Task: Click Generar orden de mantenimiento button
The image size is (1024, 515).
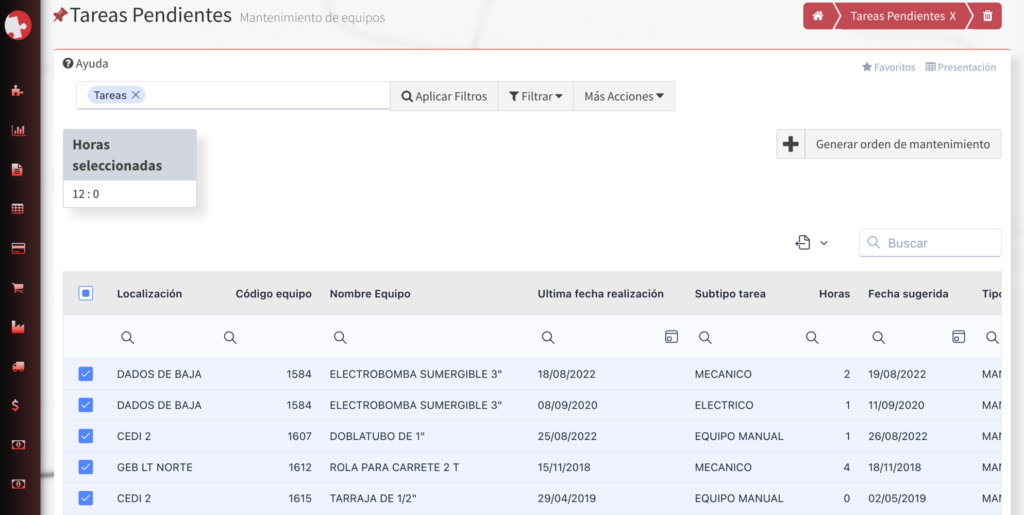Action: 902,144
